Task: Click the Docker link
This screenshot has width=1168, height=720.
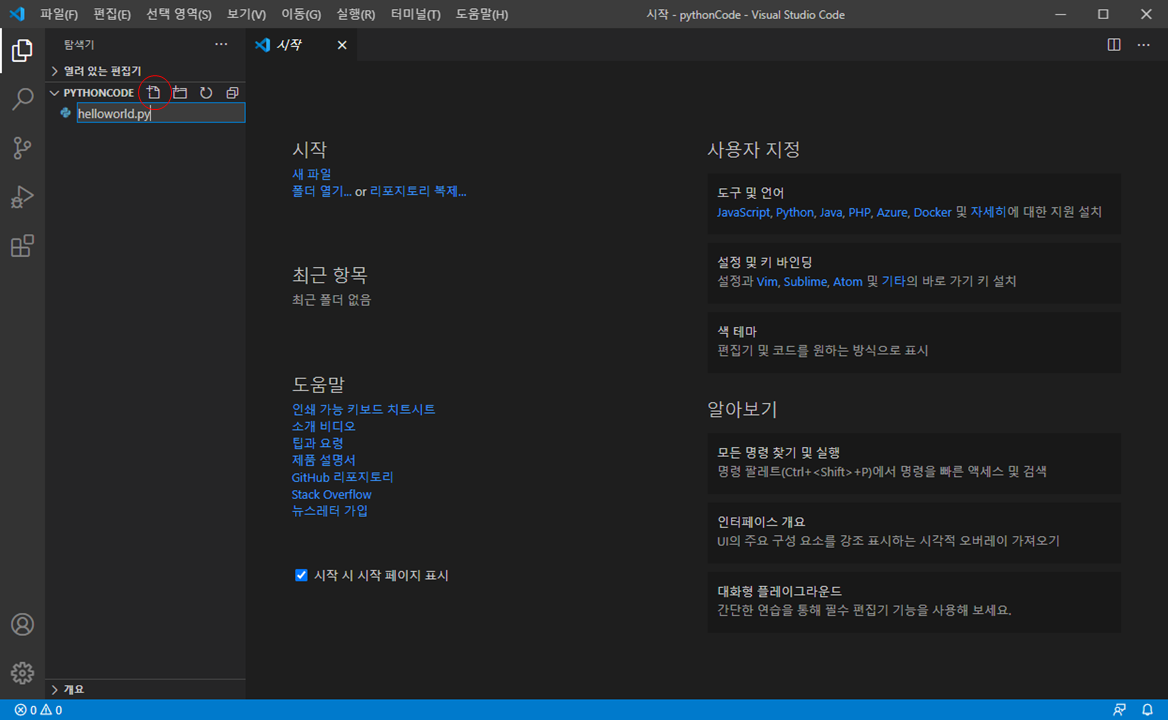Action: tap(933, 212)
